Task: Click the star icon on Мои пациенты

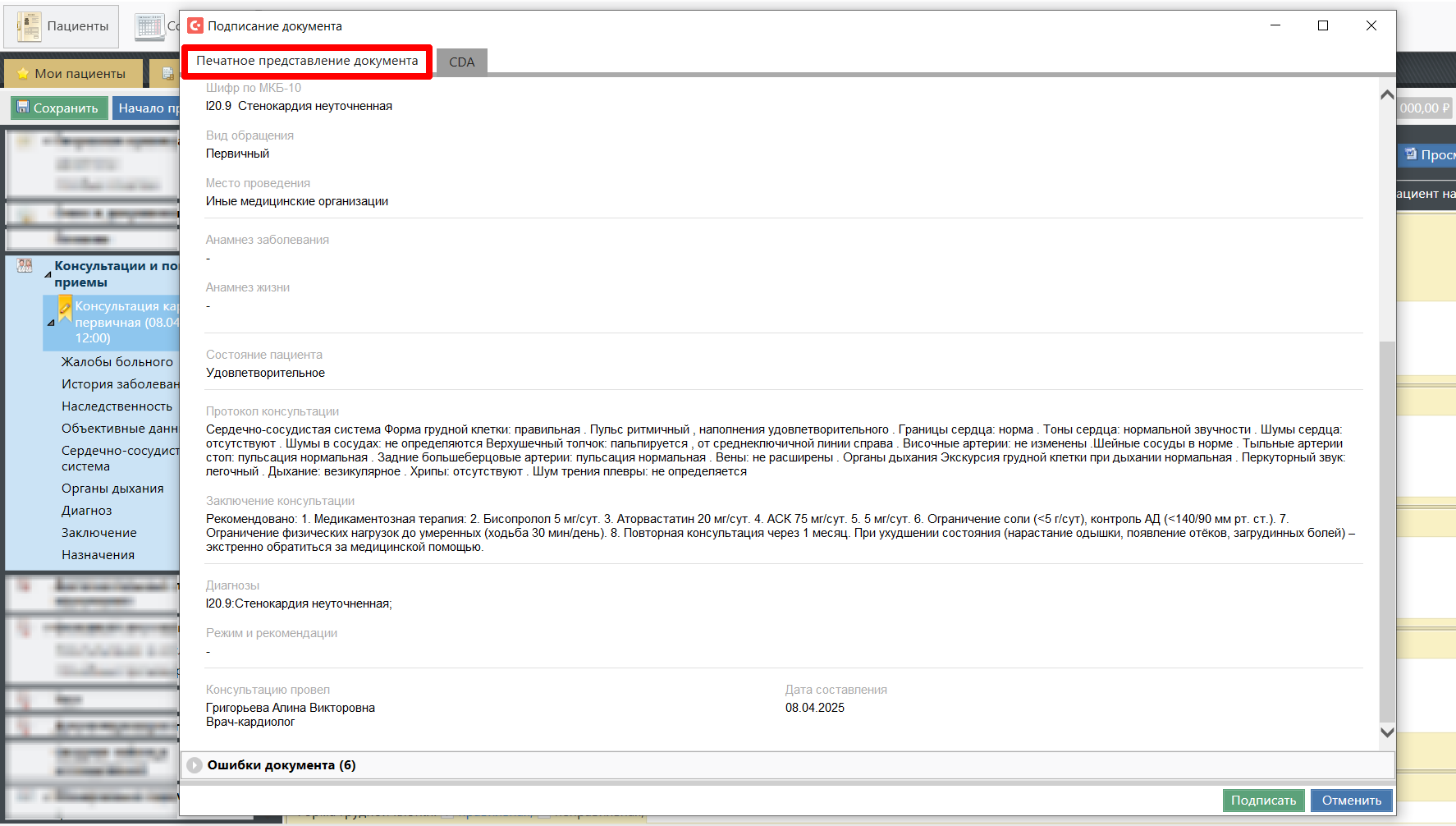Action: point(23,74)
